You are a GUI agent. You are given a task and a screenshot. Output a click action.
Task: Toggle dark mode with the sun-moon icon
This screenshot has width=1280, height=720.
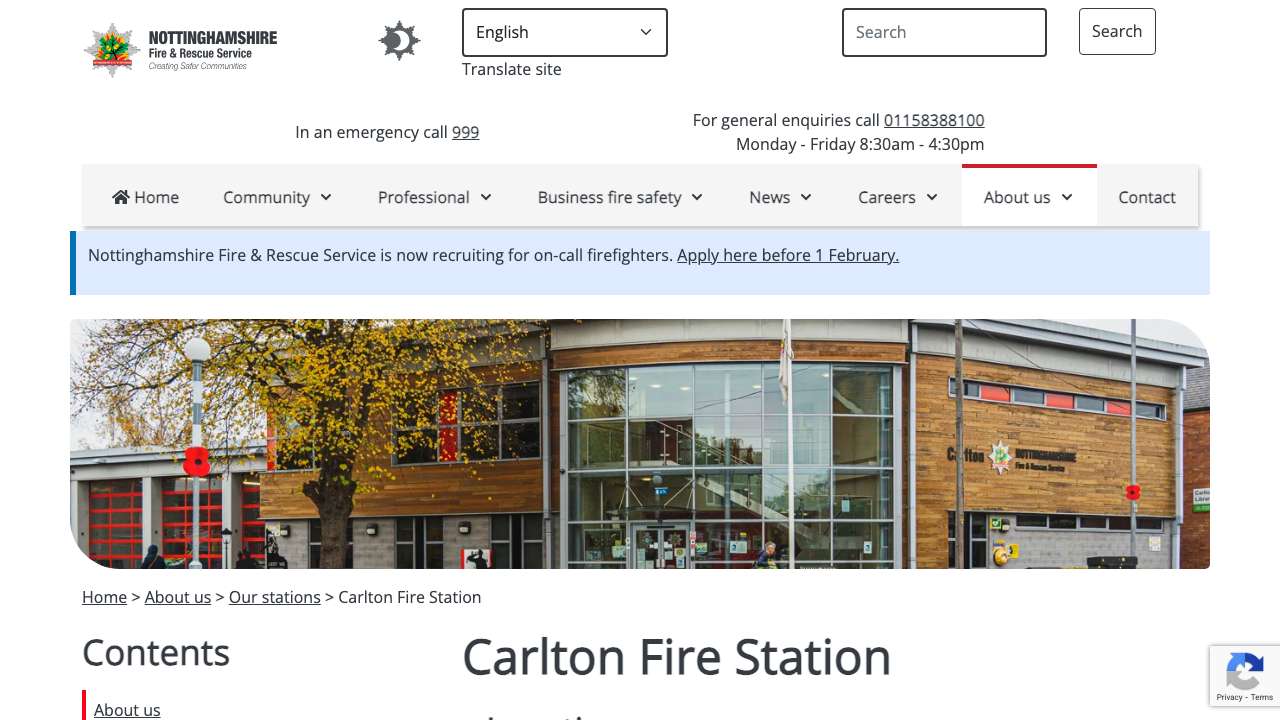pyautogui.click(x=399, y=41)
